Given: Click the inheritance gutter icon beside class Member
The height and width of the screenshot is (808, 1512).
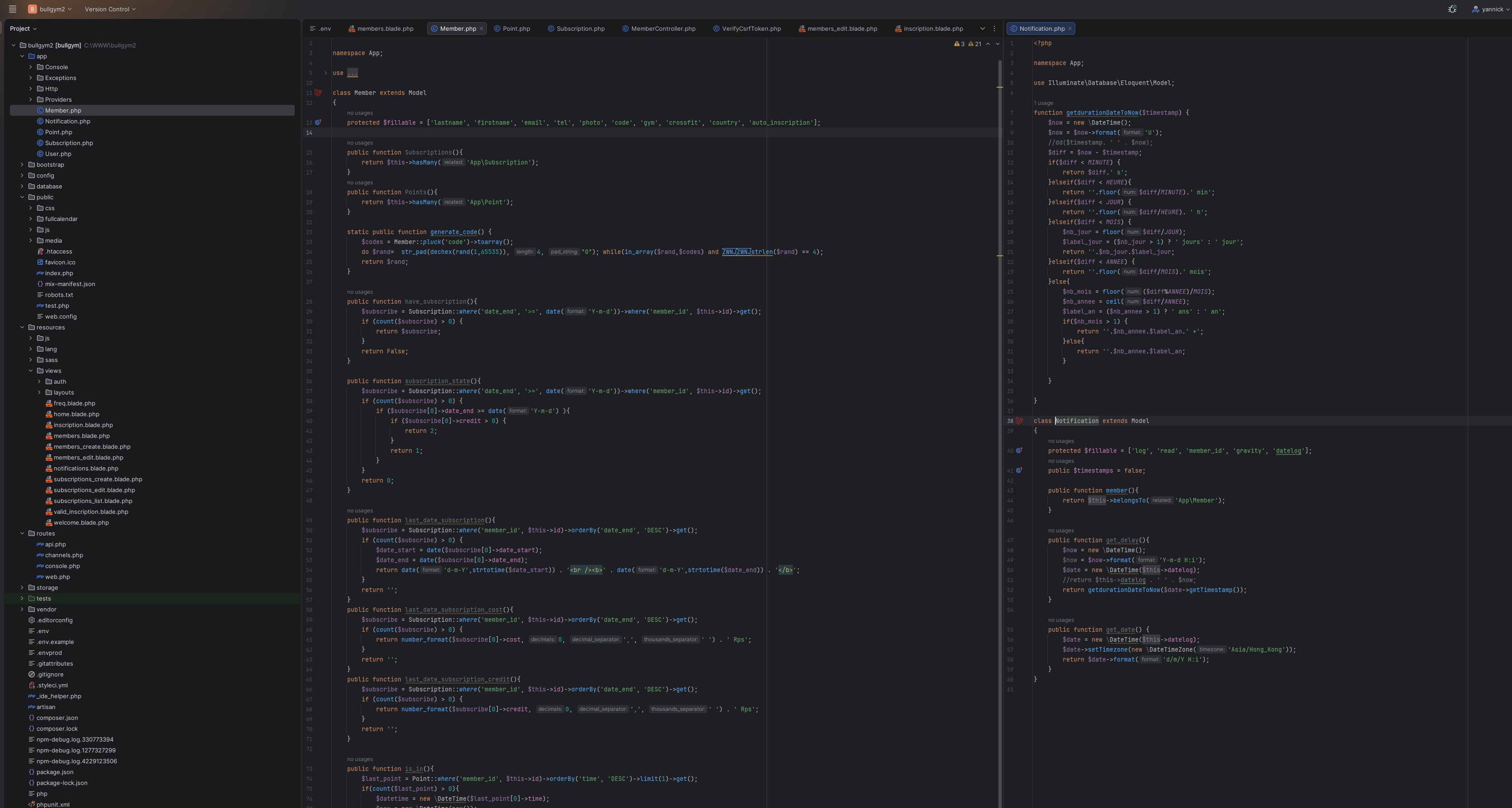Looking at the screenshot, I should click(318, 93).
